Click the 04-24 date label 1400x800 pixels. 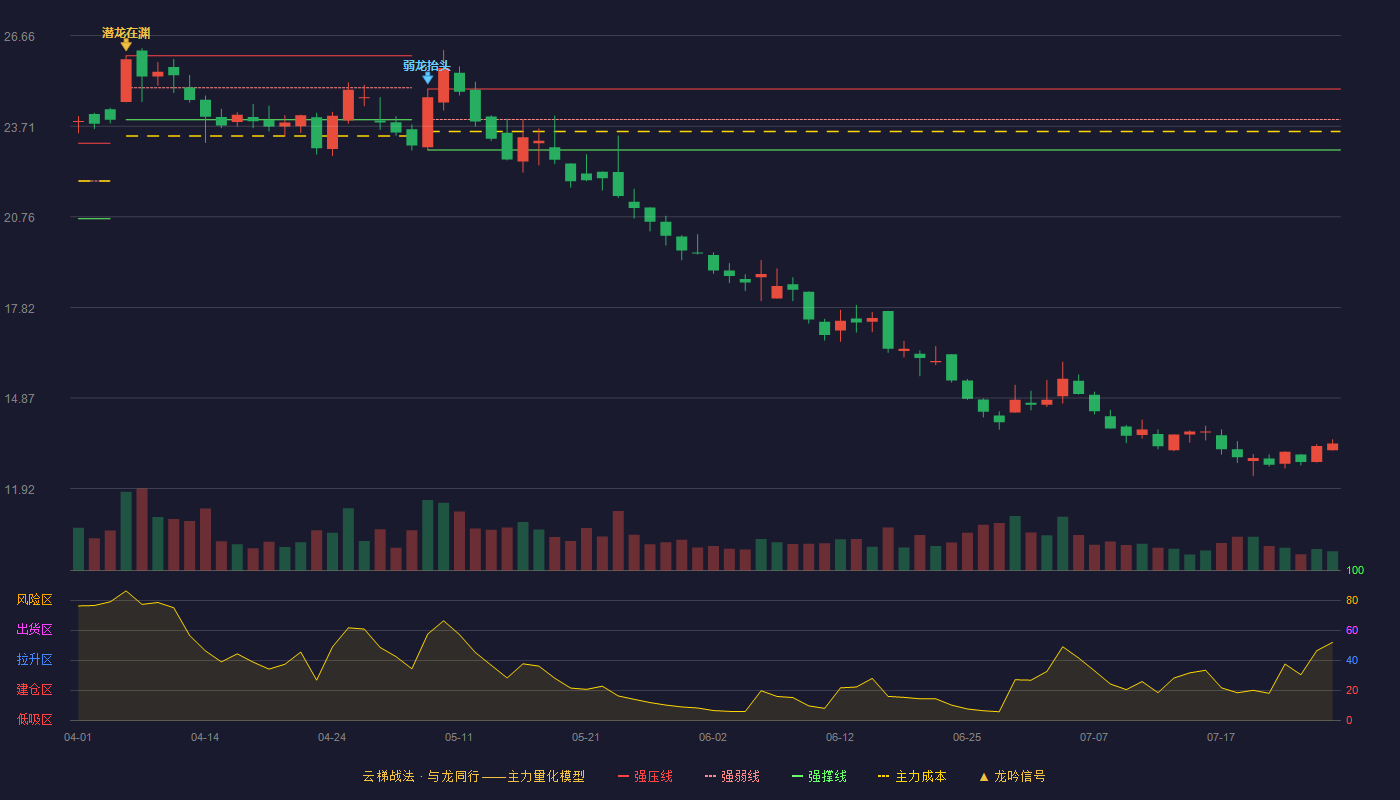[x=332, y=737]
